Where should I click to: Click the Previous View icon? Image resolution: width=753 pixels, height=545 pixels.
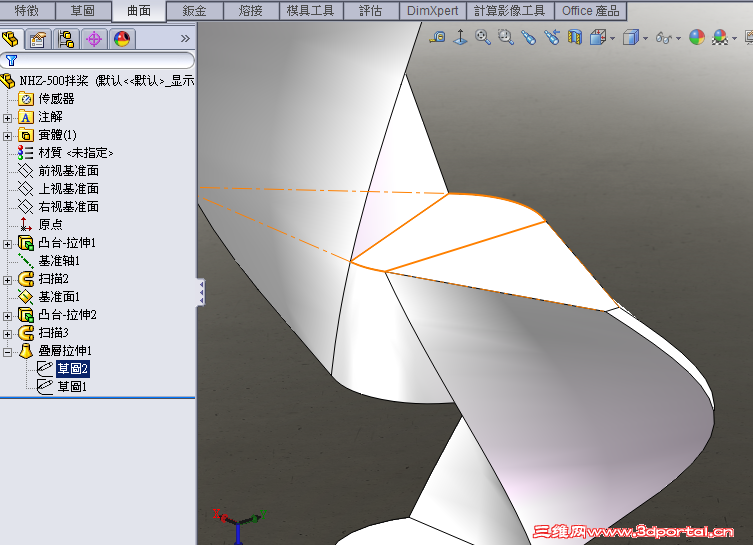(528, 37)
